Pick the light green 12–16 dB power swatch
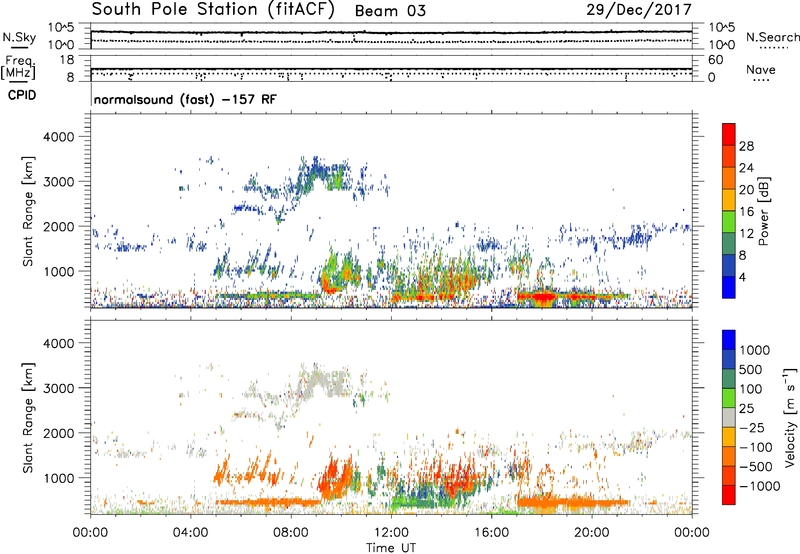Image resolution: width=800 pixels, height=554 pixels. click(x=729, y=222)
